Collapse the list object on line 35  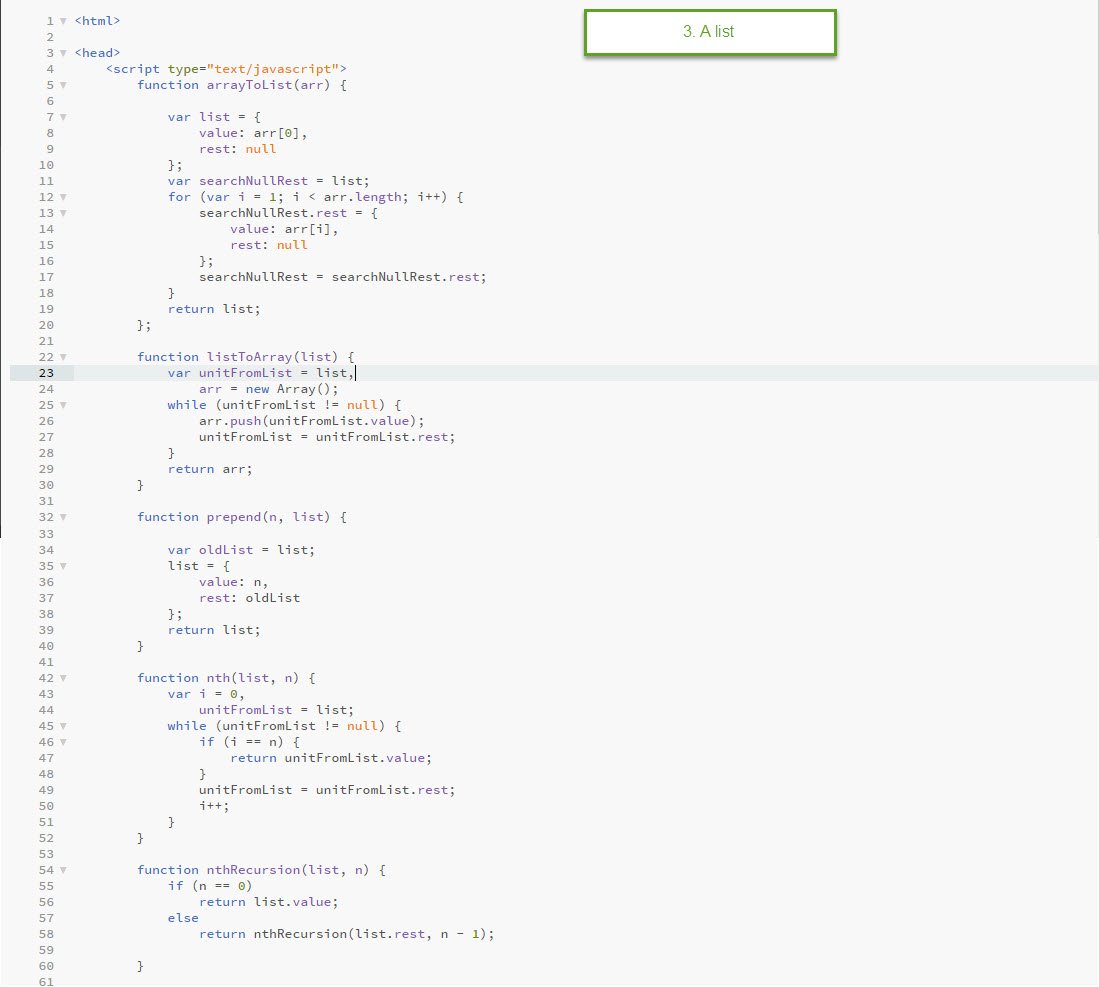(63, 566)
